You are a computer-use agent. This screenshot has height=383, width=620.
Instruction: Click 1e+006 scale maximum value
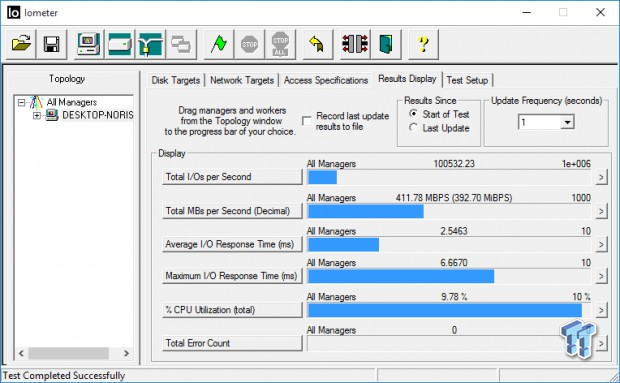click(576, 164)
